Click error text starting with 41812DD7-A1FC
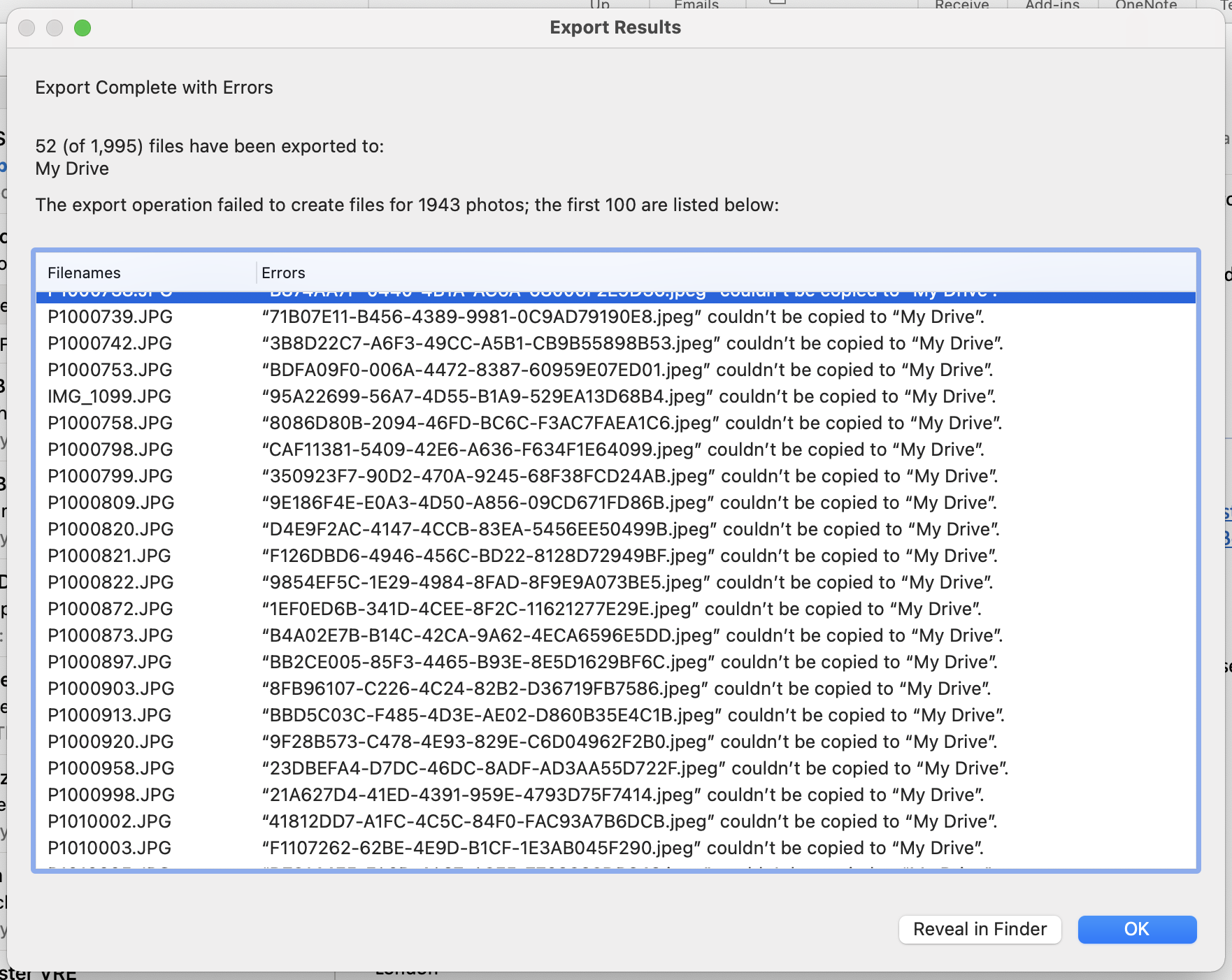The width and height of the screenshot is (1232, 980). tap(630, 821)
